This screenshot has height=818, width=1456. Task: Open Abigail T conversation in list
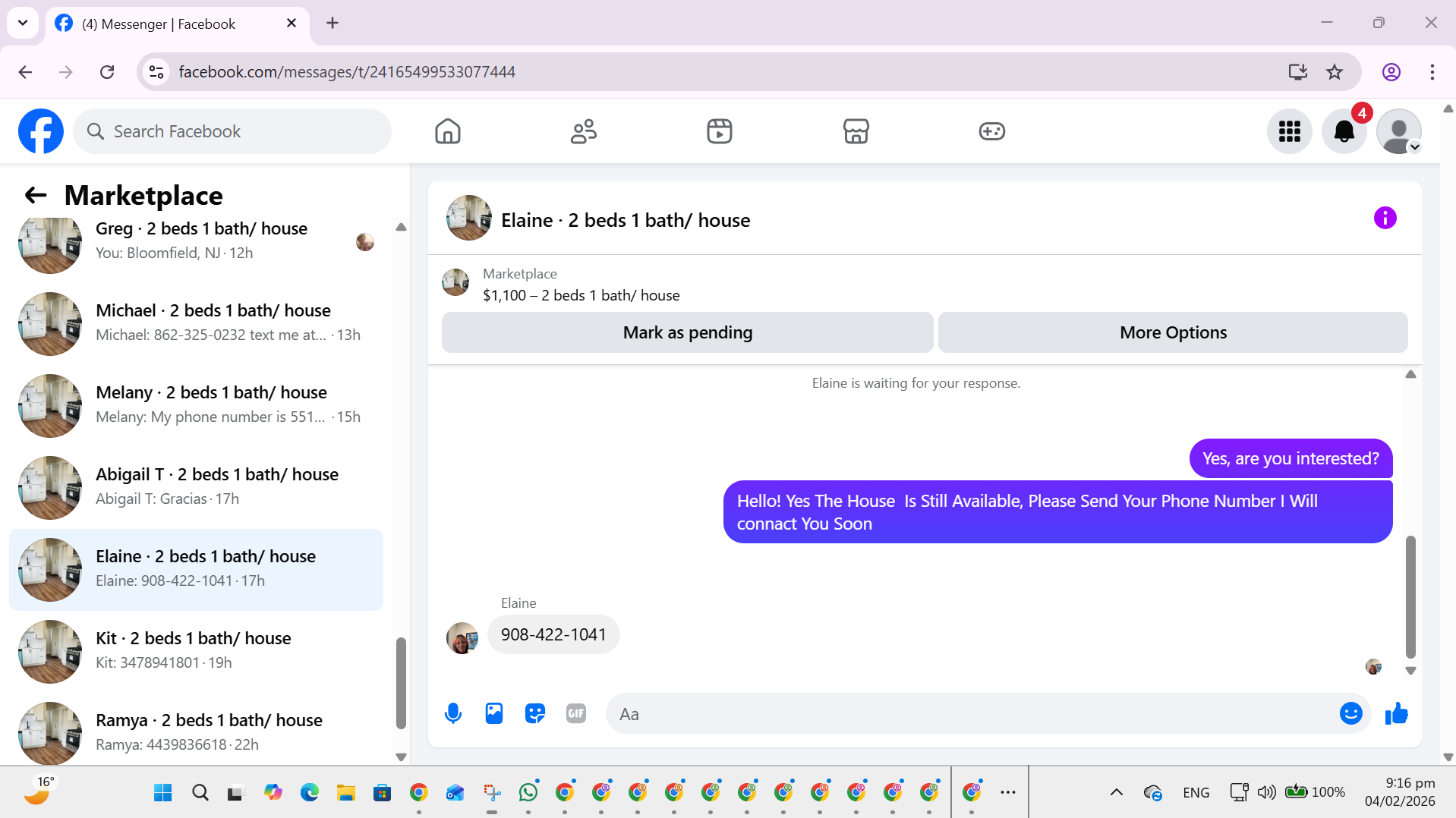click(196, 488)
